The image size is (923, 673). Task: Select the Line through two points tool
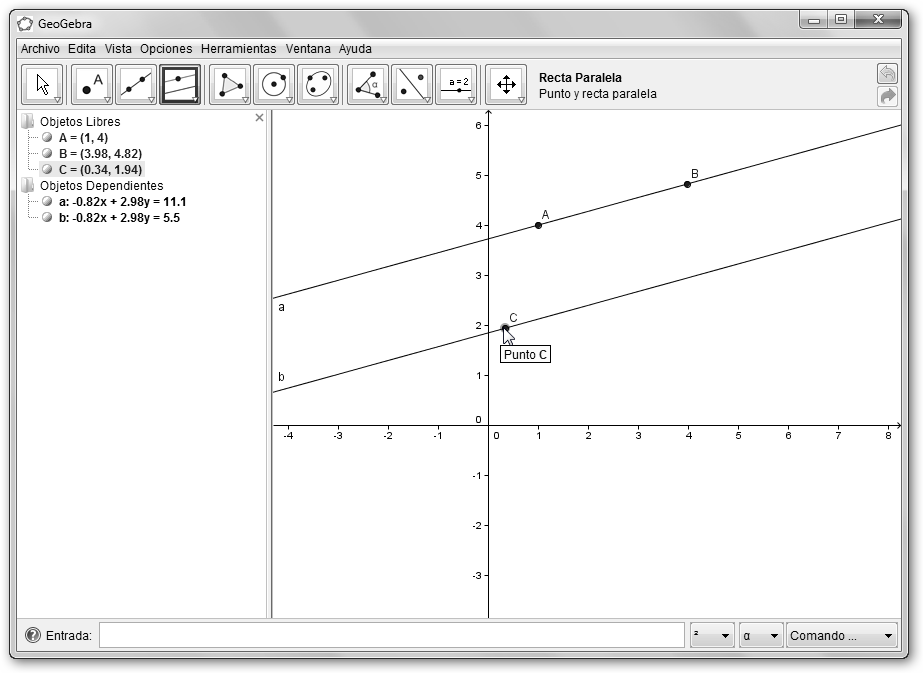click(x=136, y=85)
